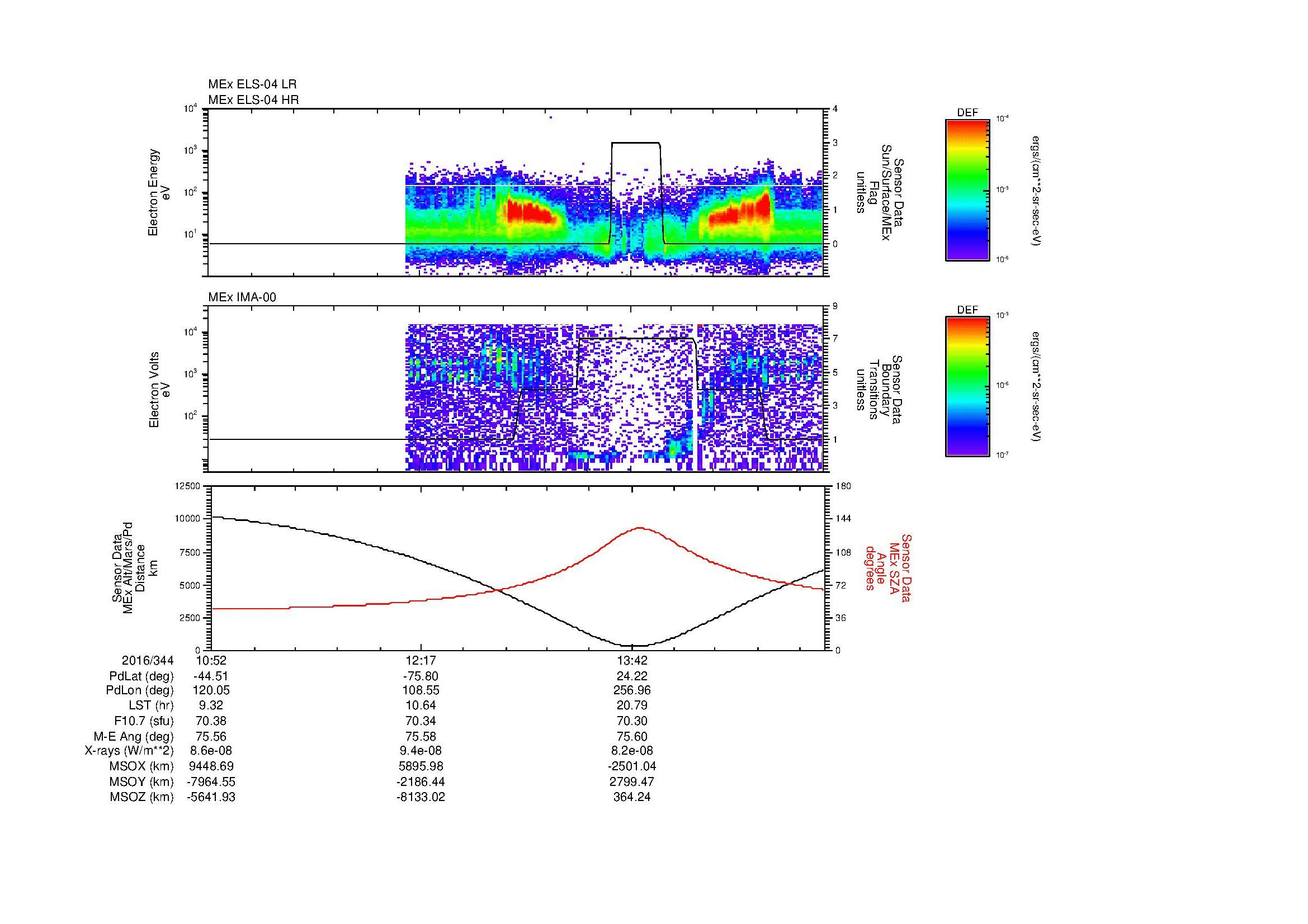Click F10.7 value '70.34'

pyautogui.click(x=421, y=721)
